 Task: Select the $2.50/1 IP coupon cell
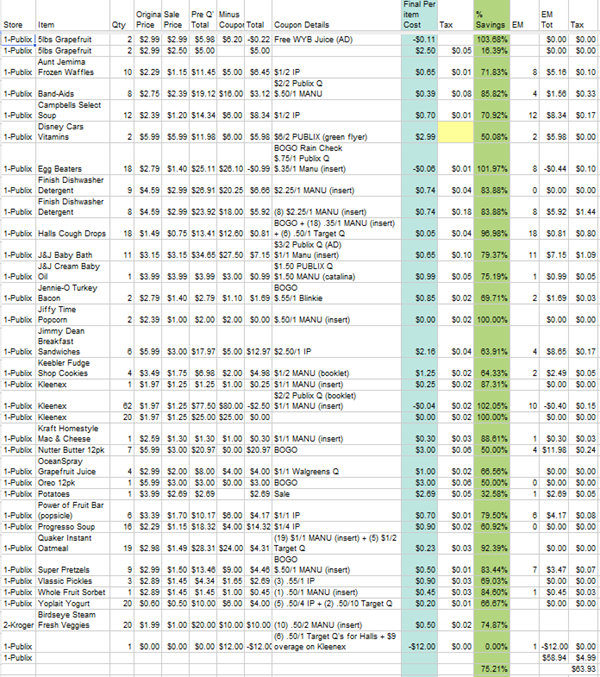337,342
